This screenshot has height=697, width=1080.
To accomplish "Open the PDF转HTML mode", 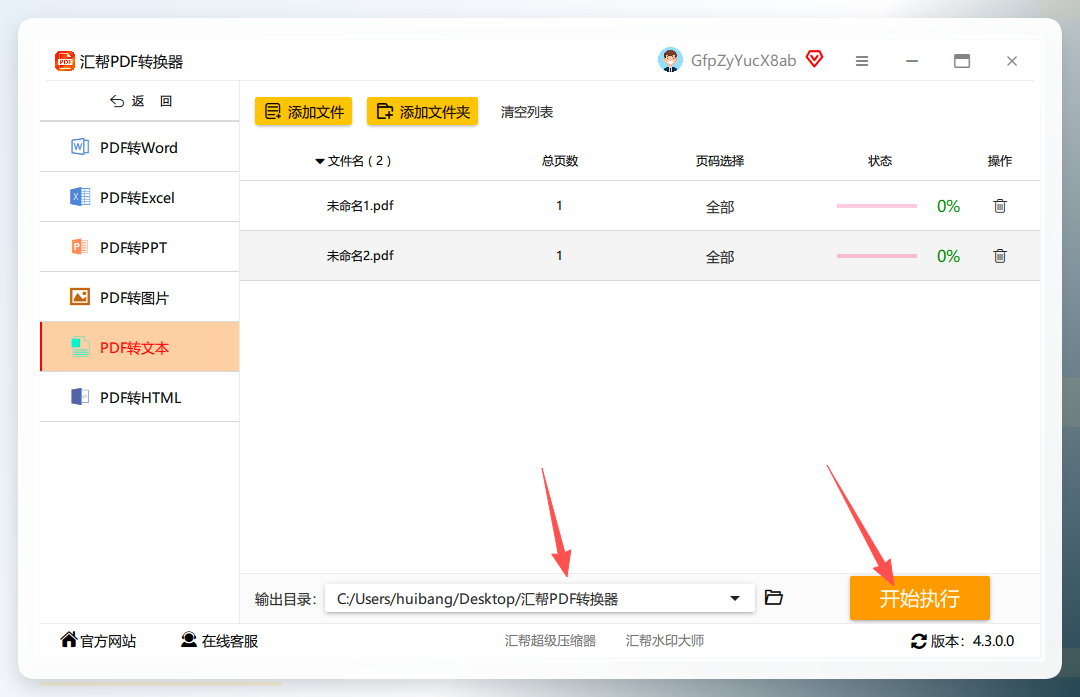I will 140,397.
